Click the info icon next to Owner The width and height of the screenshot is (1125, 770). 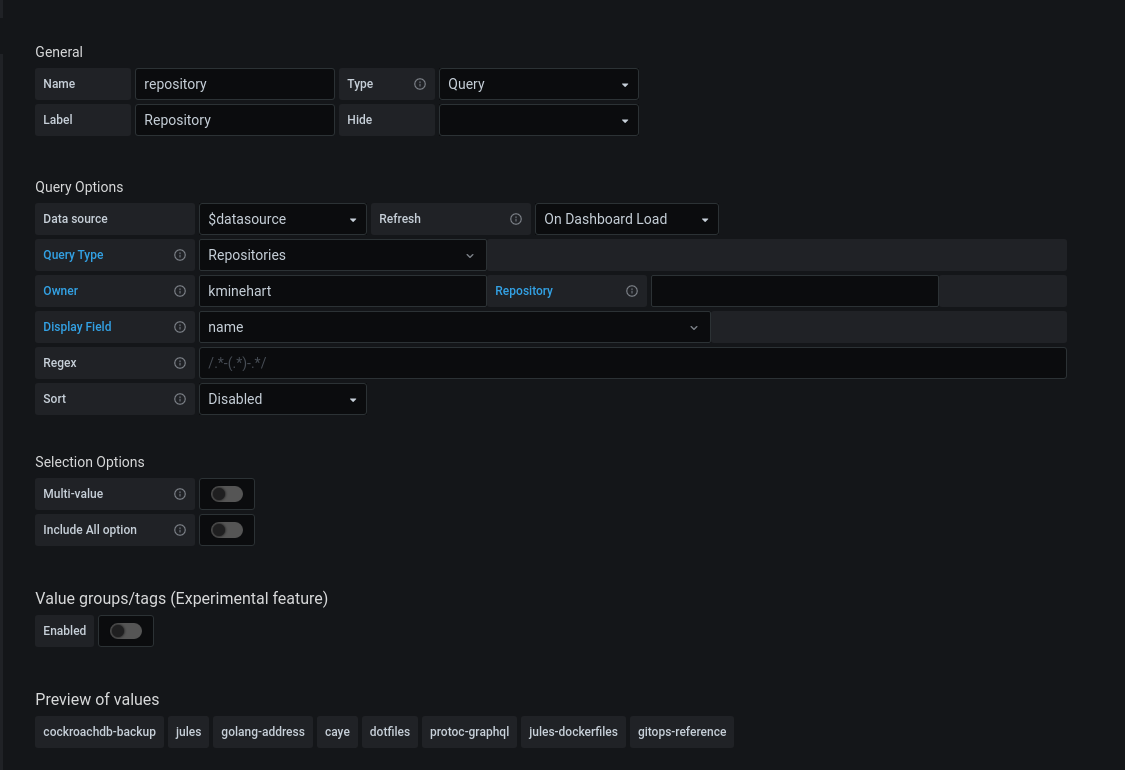click(180, 291)
